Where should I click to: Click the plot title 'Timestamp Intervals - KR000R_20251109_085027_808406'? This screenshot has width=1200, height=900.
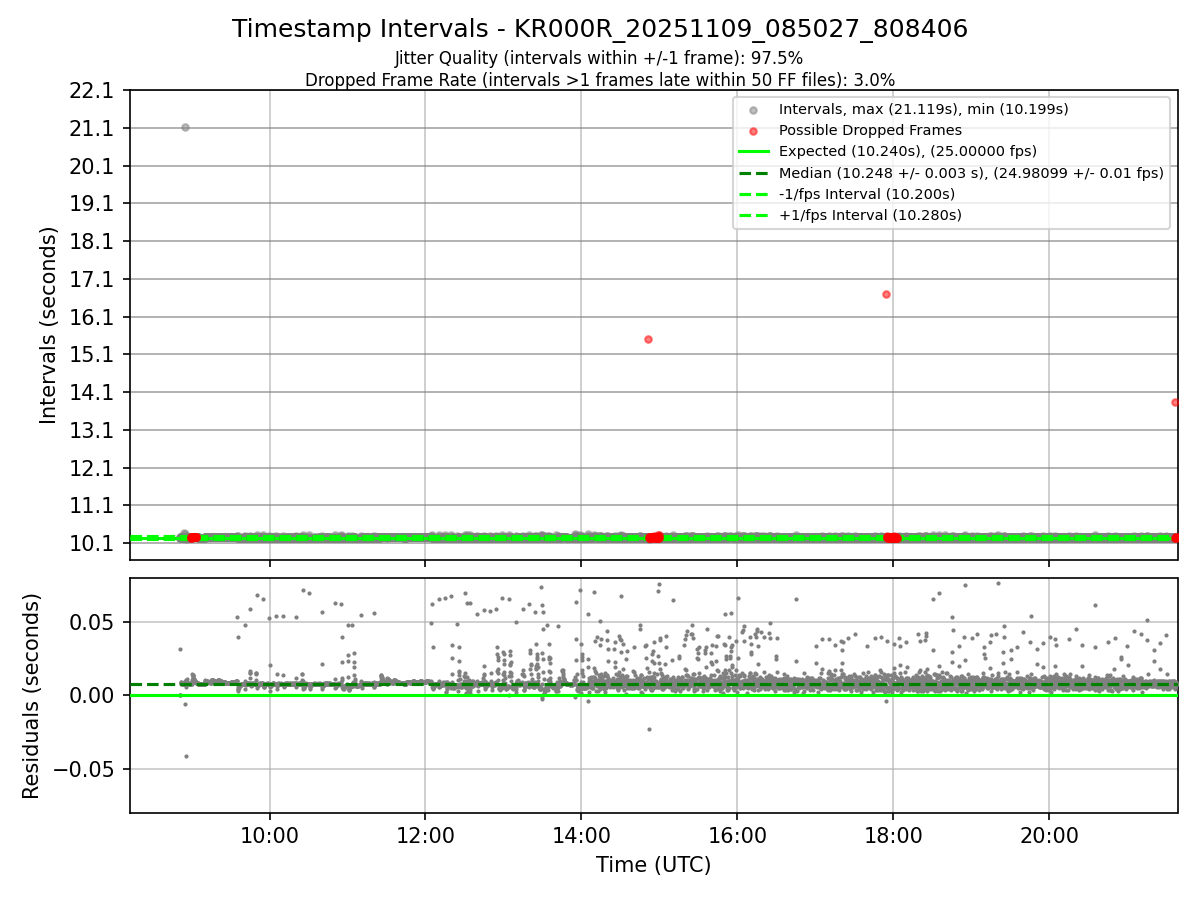coord(600,29)
